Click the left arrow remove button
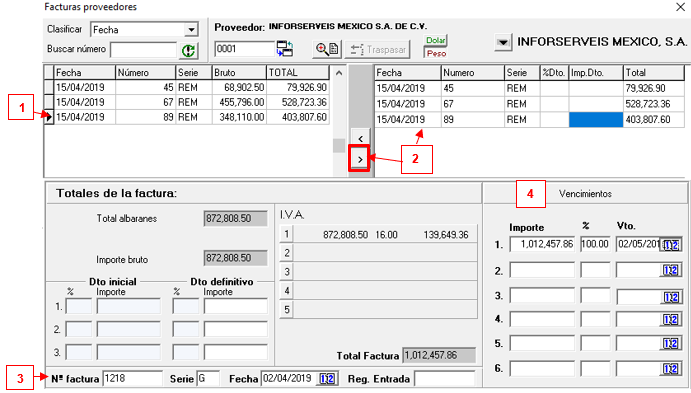The width and height of the screenshot is (691, 393). (360, 138)
